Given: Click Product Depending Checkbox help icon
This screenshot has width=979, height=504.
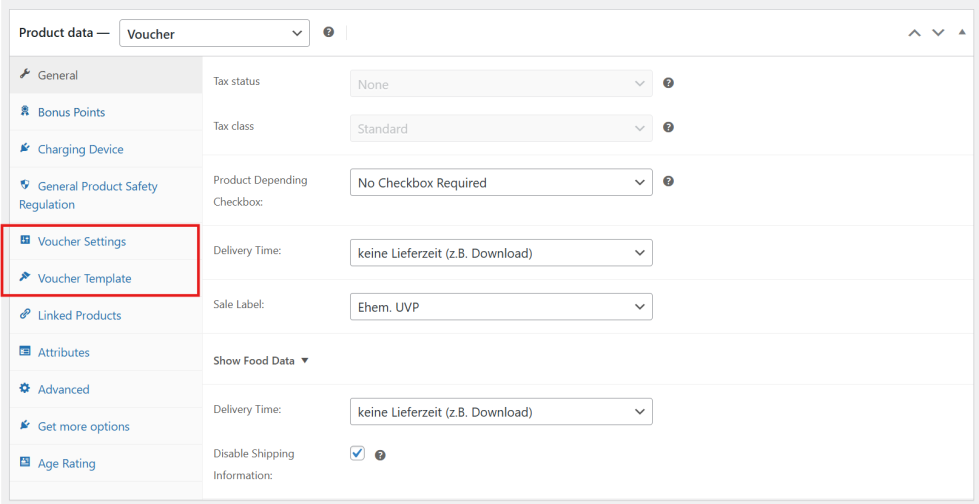Looking at the screenshot, I should (668, 181).
